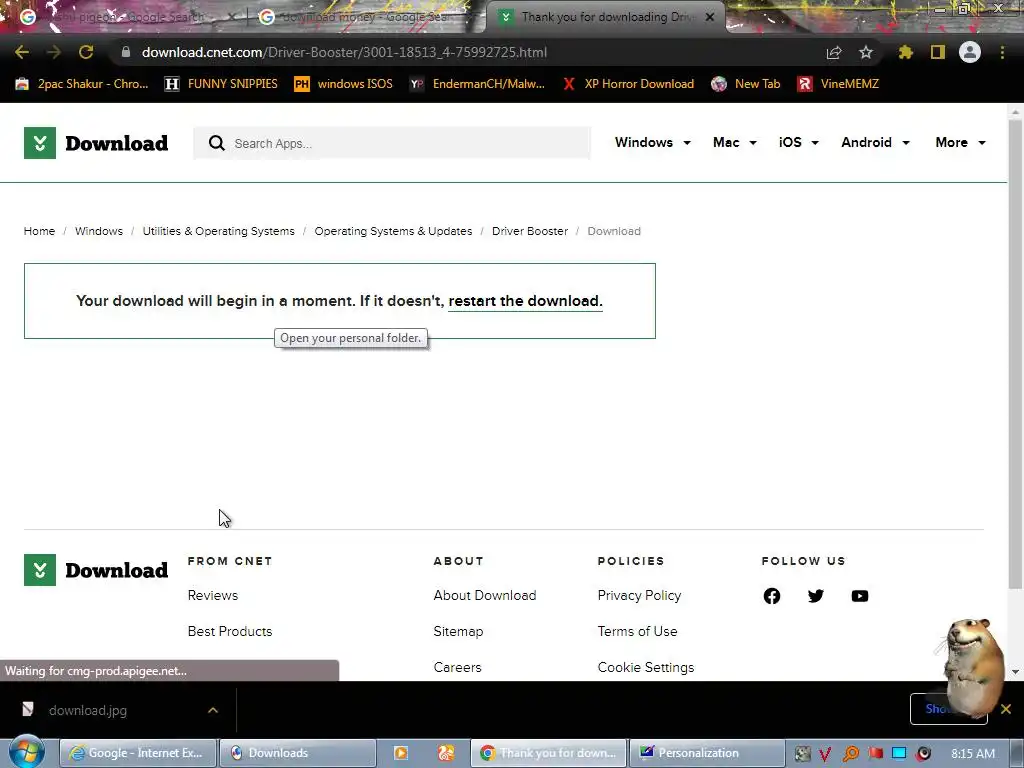Image resolution: width=1024 pixels, height=768 pixels.
Task: Open the Careers footer link
Action: pyautogui.click(x=457, y=667)
